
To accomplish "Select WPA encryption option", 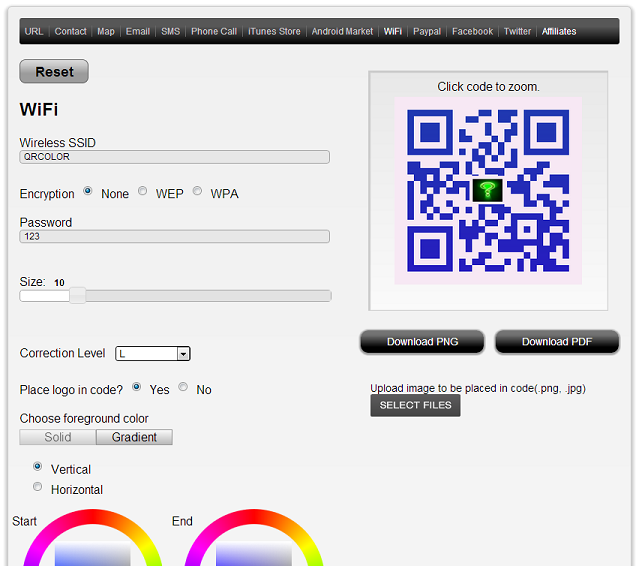I will click(197, 191).
